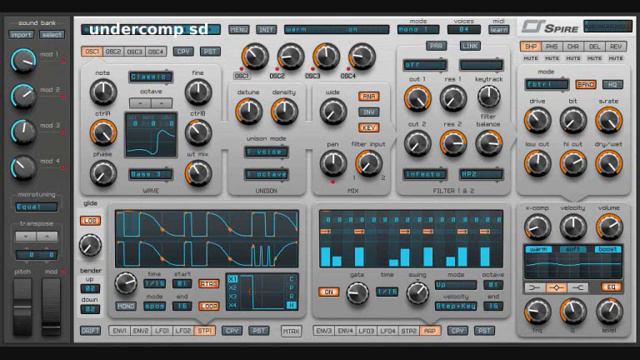The height and width of the screenshot is (360, 640).
Task: Switch to the LFO3 tab
Action: [x=366, y=331]
